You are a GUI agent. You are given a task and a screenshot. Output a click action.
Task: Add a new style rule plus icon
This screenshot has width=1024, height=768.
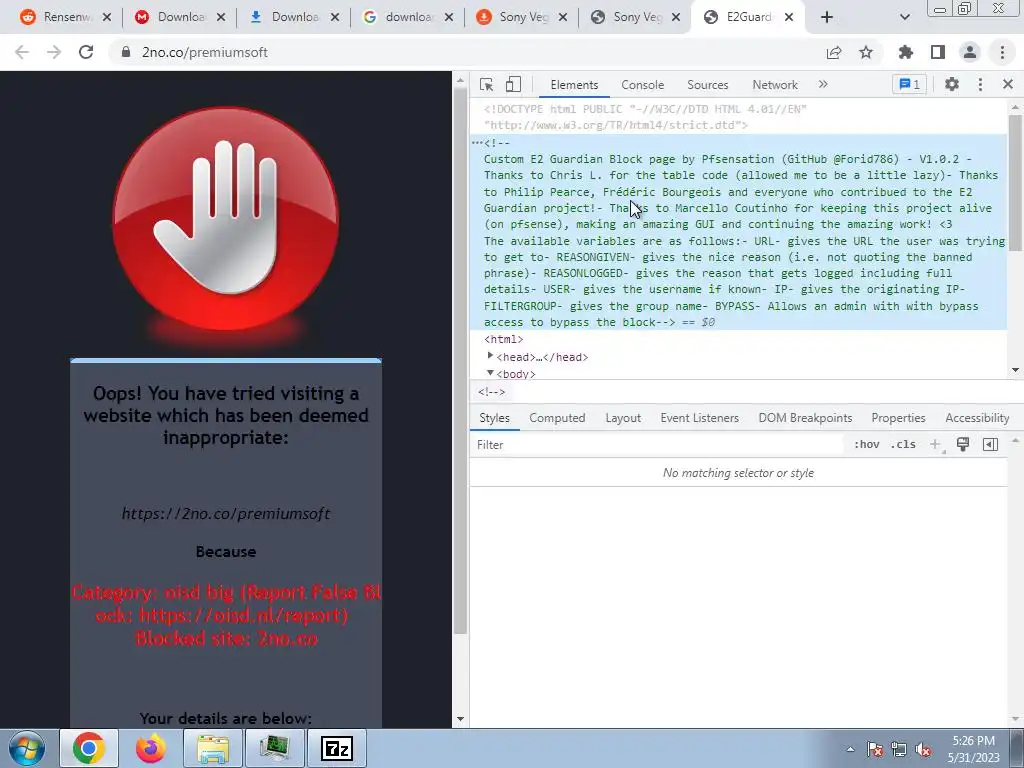[x=935, y=445]
